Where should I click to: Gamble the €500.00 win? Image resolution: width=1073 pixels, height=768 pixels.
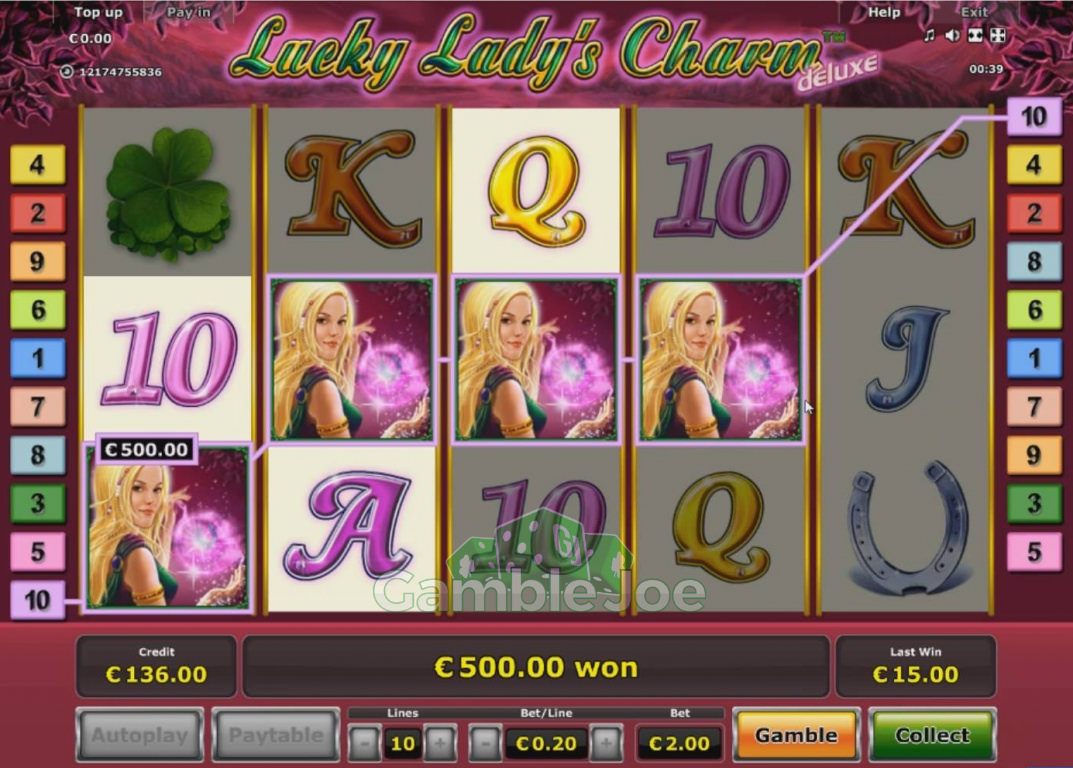click(796, 735)
